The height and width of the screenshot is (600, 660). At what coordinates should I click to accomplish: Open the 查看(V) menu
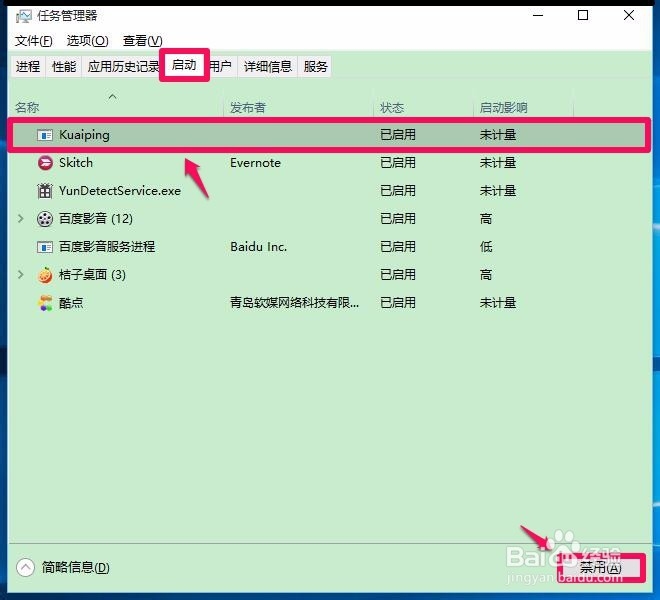[142, 41]
